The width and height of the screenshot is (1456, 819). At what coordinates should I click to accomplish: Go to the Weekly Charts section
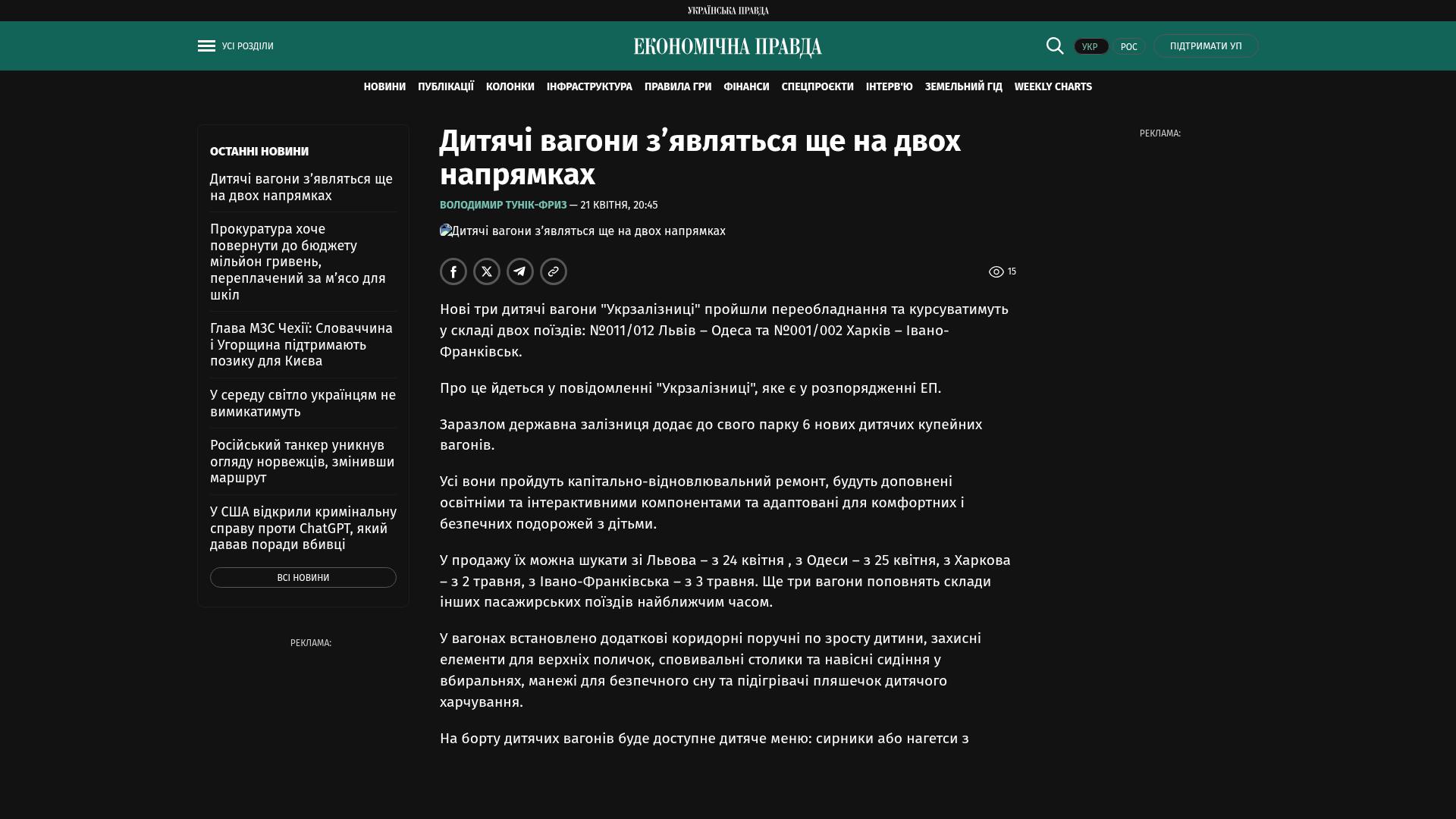click(x=1053, y=87)
